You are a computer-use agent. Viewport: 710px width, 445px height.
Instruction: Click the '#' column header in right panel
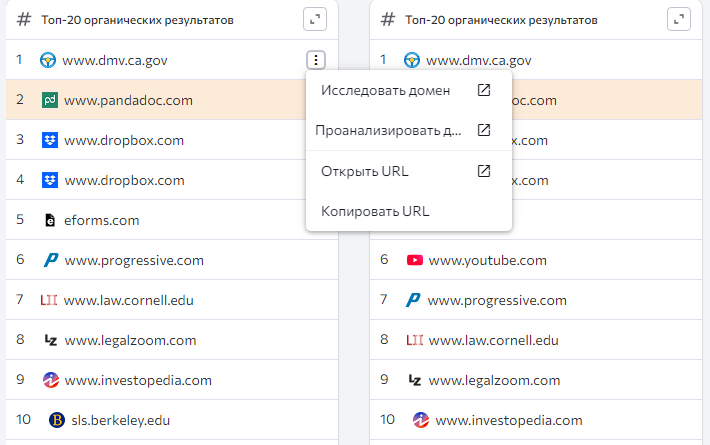[388, 19]
